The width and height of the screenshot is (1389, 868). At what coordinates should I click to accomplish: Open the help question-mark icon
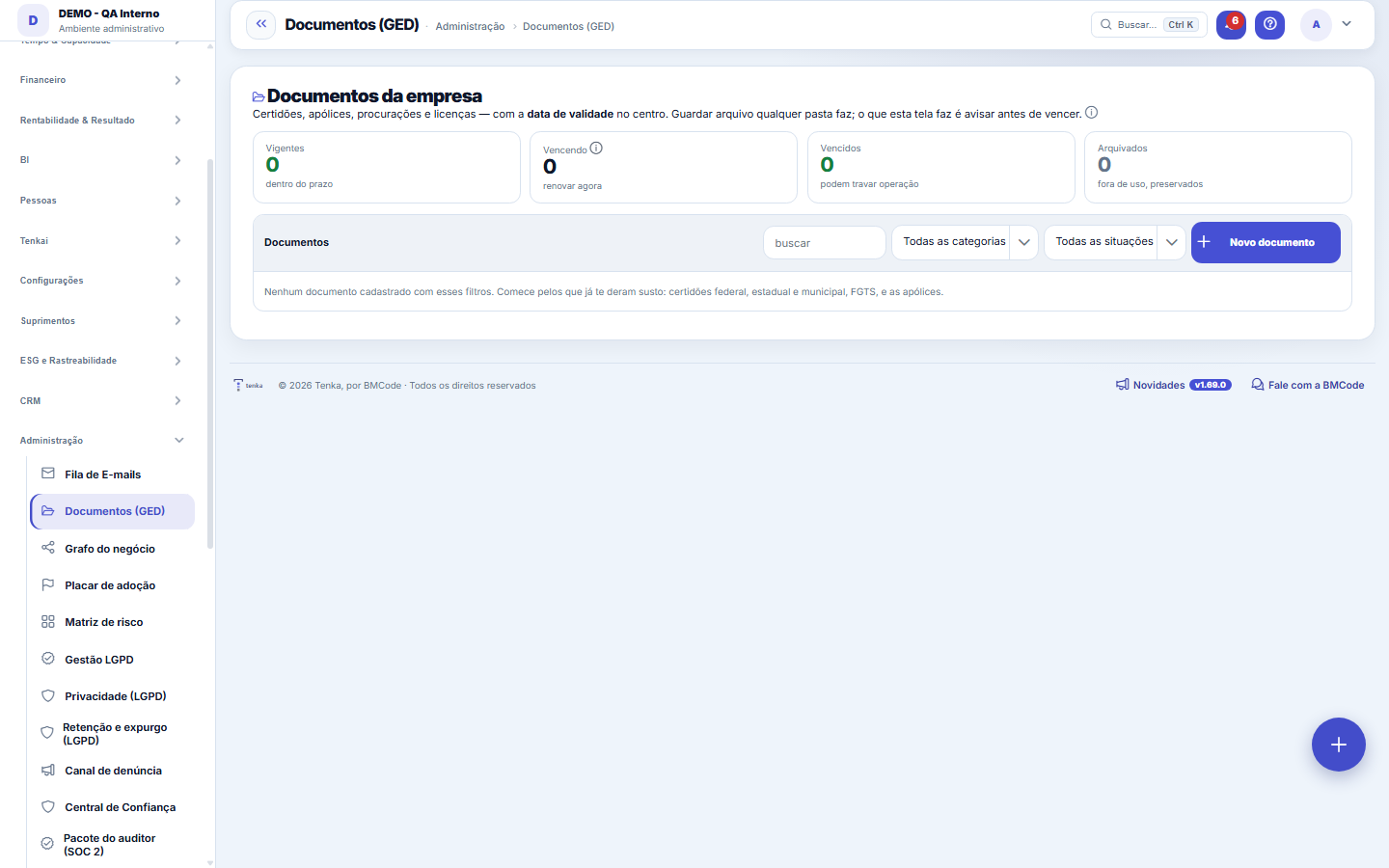click(x=1269, y=24)
